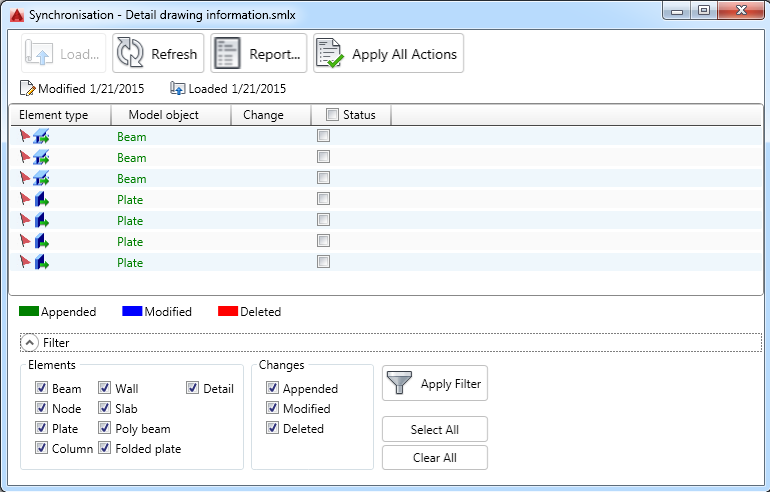This screenshot has height=492, width=770.
Task: Uncheck the Appended changes filter
Action: tap(272, 388)
